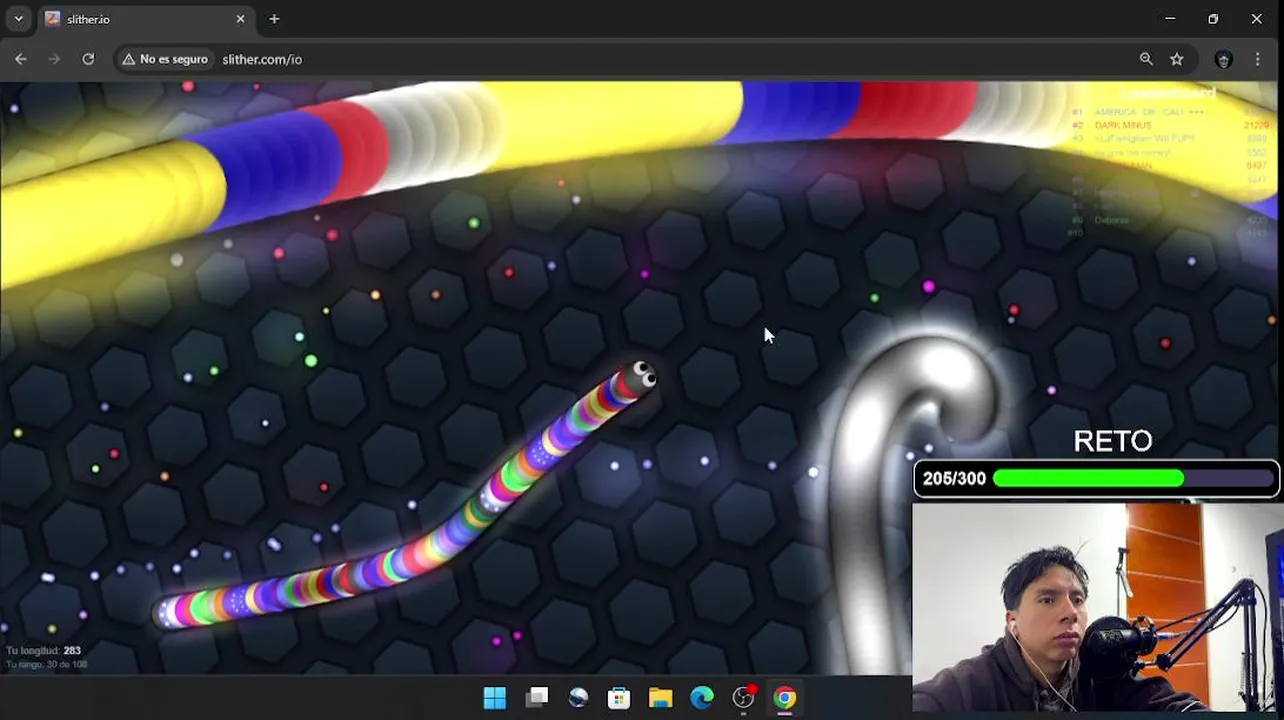Open the globe app on taskbar
1284x720 pixels.
point(578,697)
